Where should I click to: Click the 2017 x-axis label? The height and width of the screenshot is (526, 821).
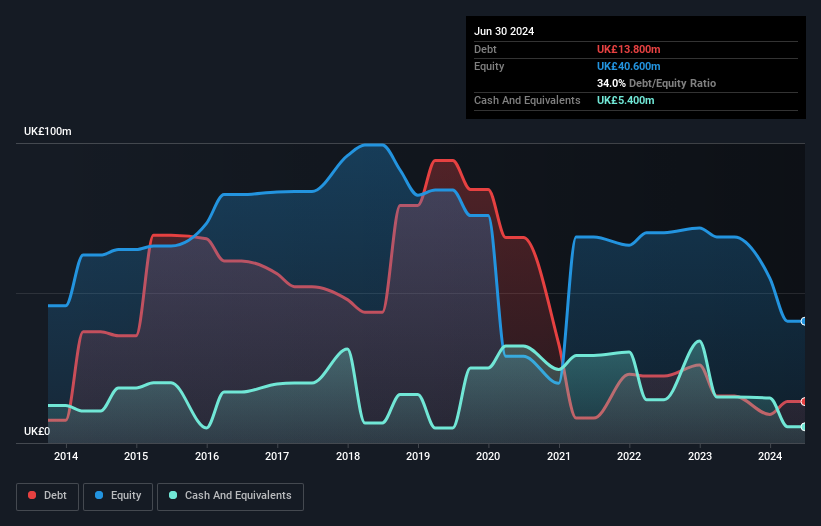[277, 456]
